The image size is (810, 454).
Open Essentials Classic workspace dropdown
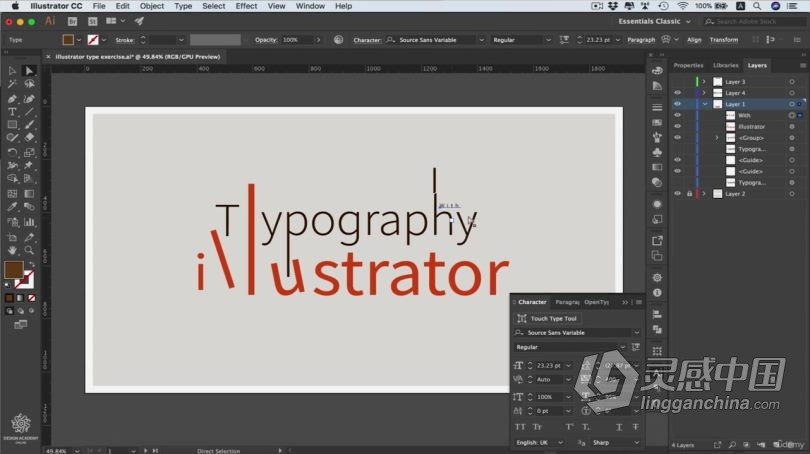click(x=654, y=21)
